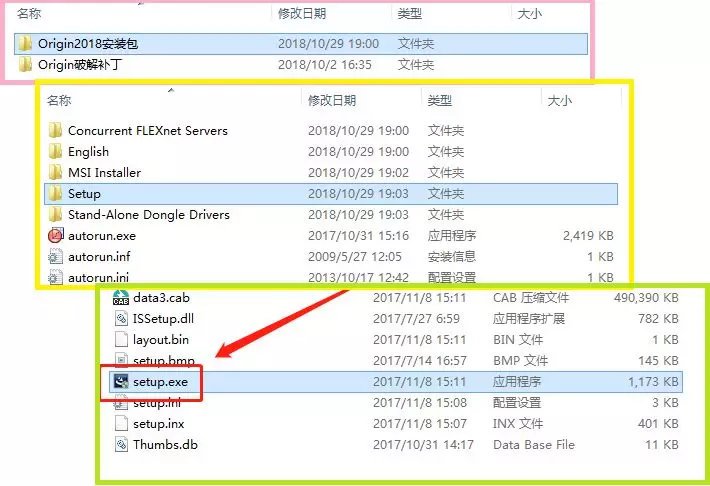Viewport: 710px width, 486px height.
Task: Select the autorun.exe file name
Action: 102,236
